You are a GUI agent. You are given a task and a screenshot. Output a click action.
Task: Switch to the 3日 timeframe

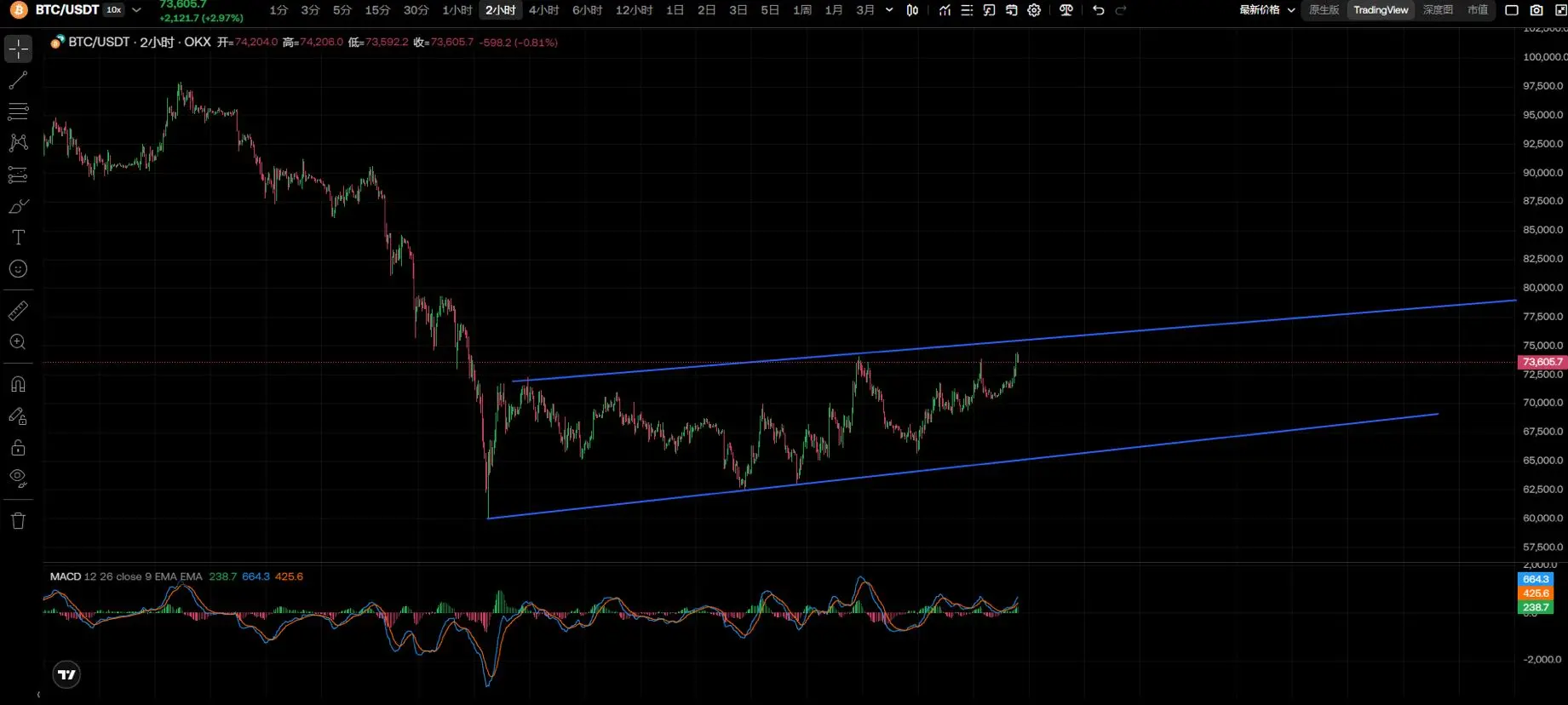click(738, 10)
